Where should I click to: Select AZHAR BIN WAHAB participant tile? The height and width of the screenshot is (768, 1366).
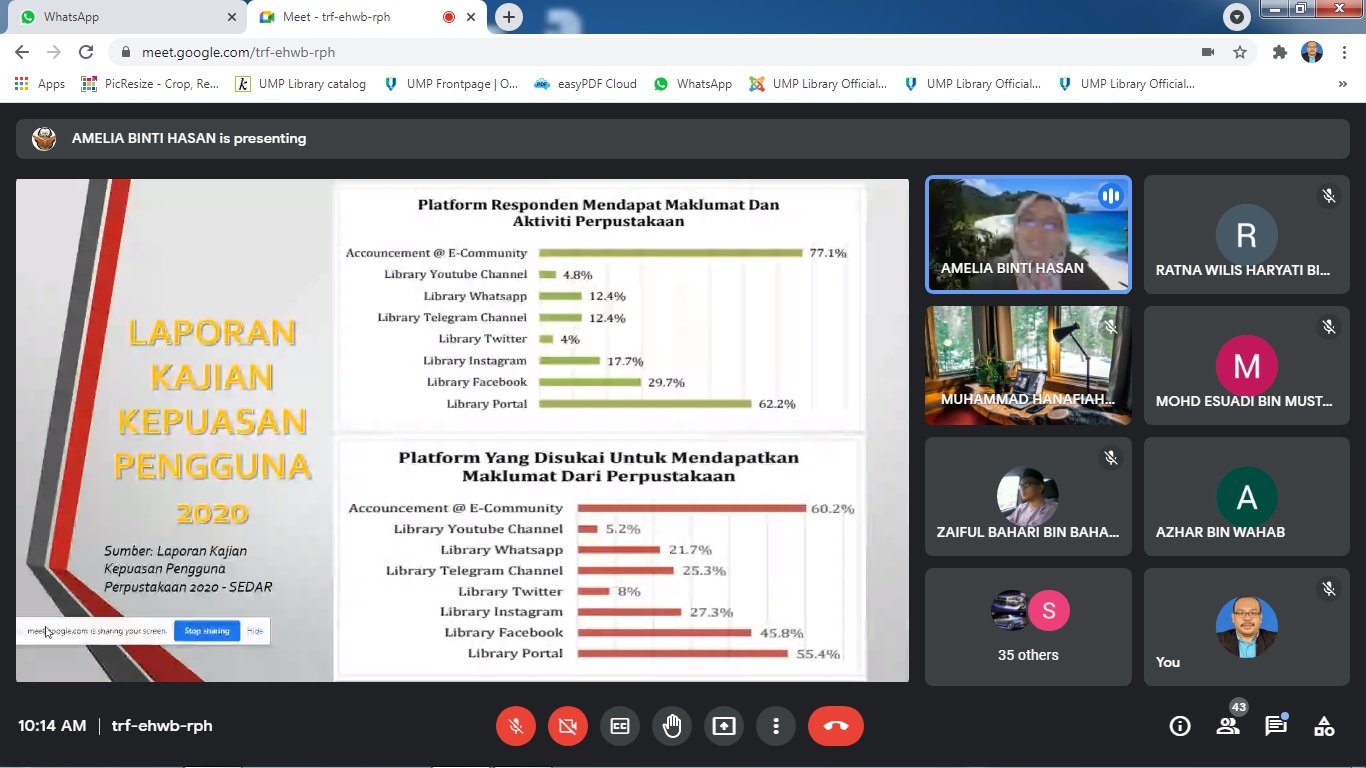1246,496
